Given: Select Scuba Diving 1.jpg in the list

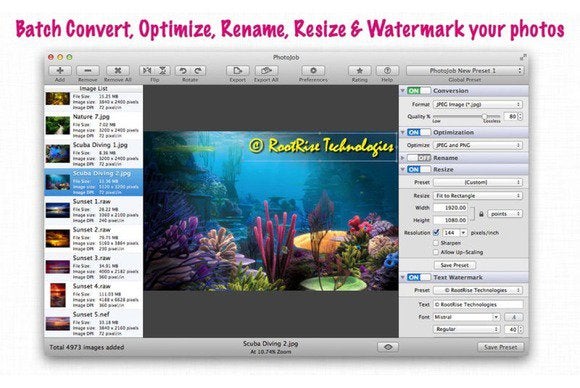Looking at the screenshot, I should tap(94, 154).
